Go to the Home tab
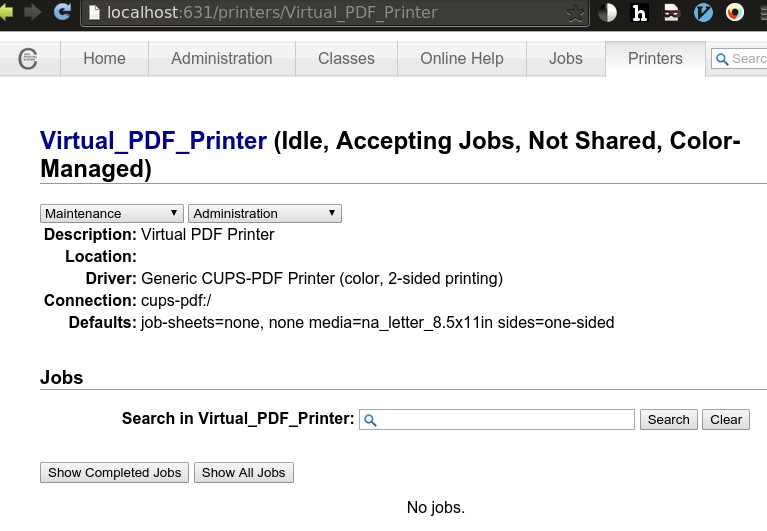The width and height of the screenshot is (767, 531). point(104,59)
